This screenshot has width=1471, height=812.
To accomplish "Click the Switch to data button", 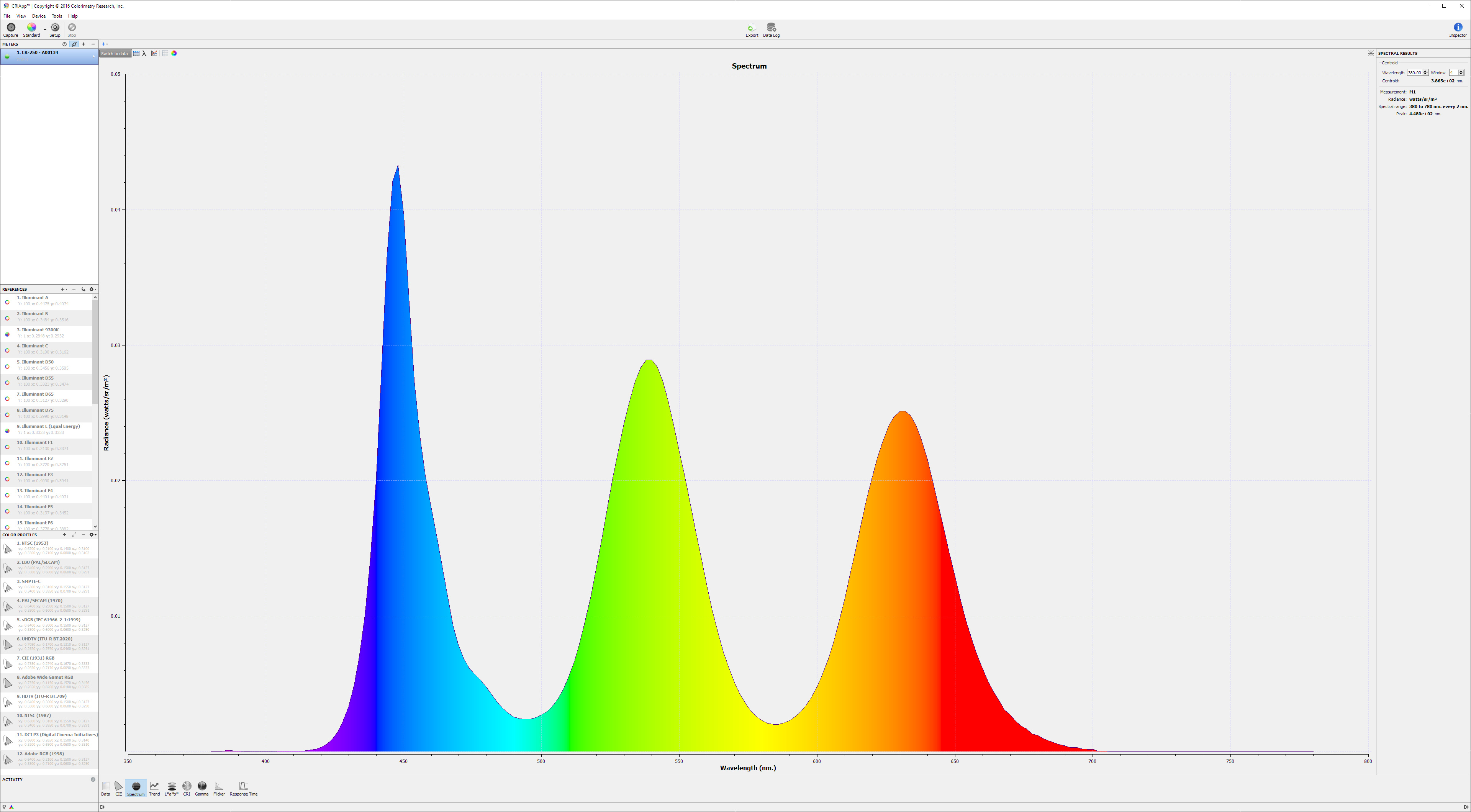I will tap(114, 54).
